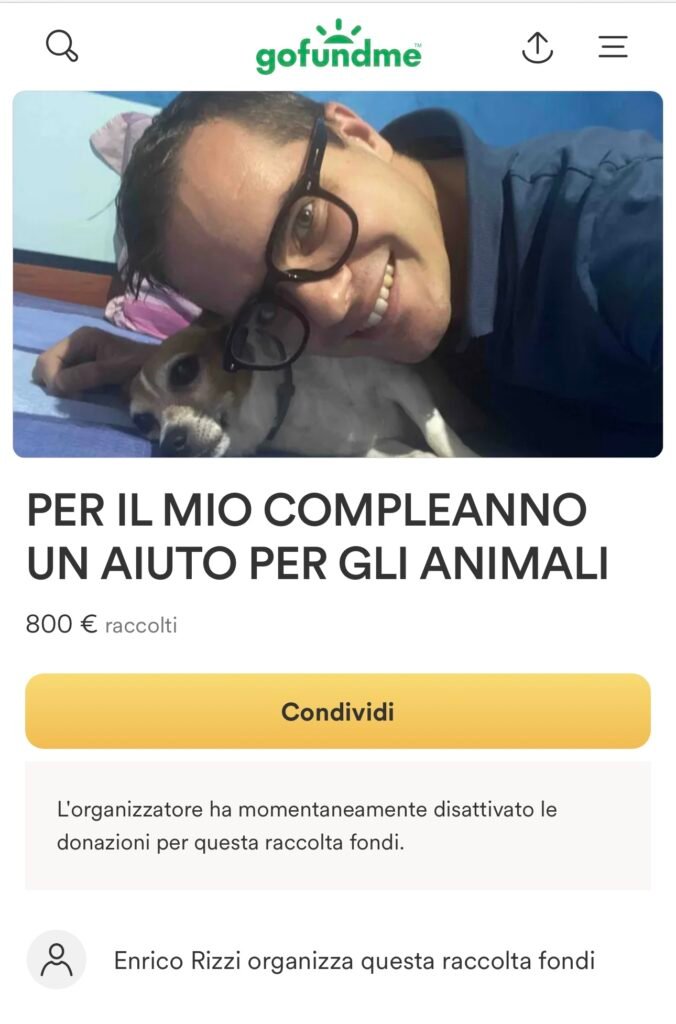Tap the sun rays above gofundme wordmark
This screenshot has height=1024, width=676.
coord(338,29)
